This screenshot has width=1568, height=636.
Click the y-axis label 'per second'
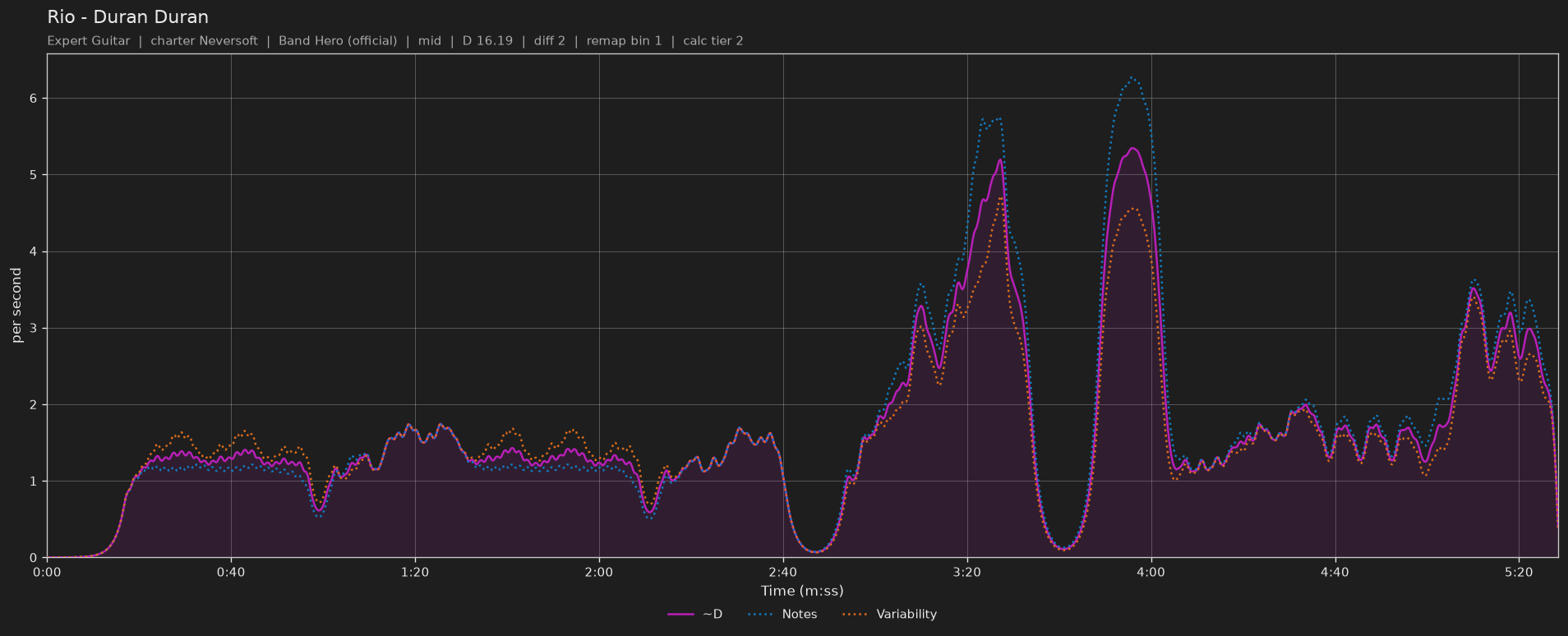coord(16,306)
